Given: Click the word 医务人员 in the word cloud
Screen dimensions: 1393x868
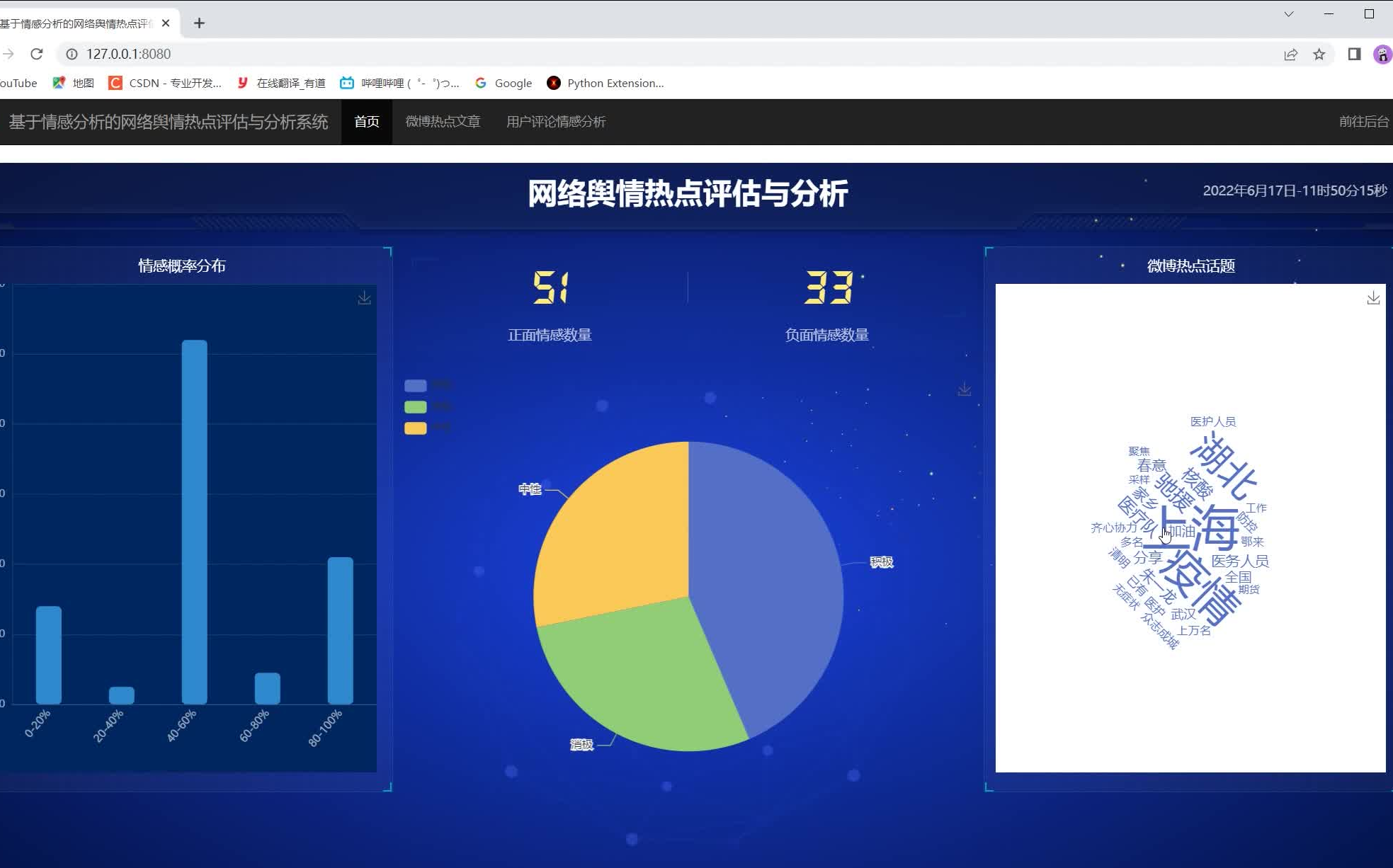Looking at the screenshot, I should [x=1239, y=561].
